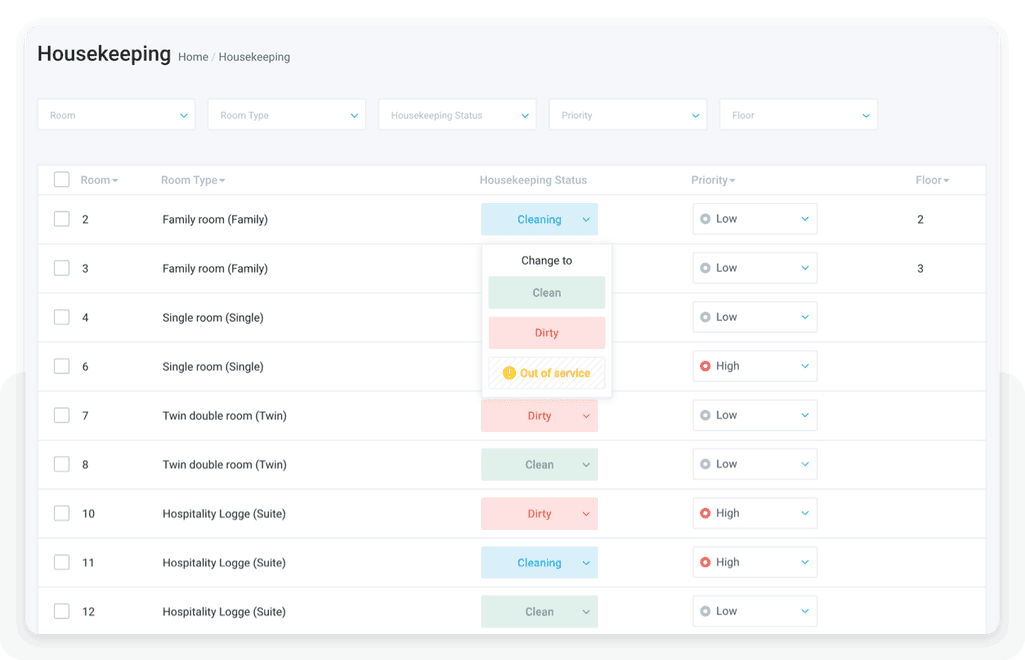This screenshot has width=1025, height=660.
Task: Open priority dropdown for room 3
Action: pos(755,268)
